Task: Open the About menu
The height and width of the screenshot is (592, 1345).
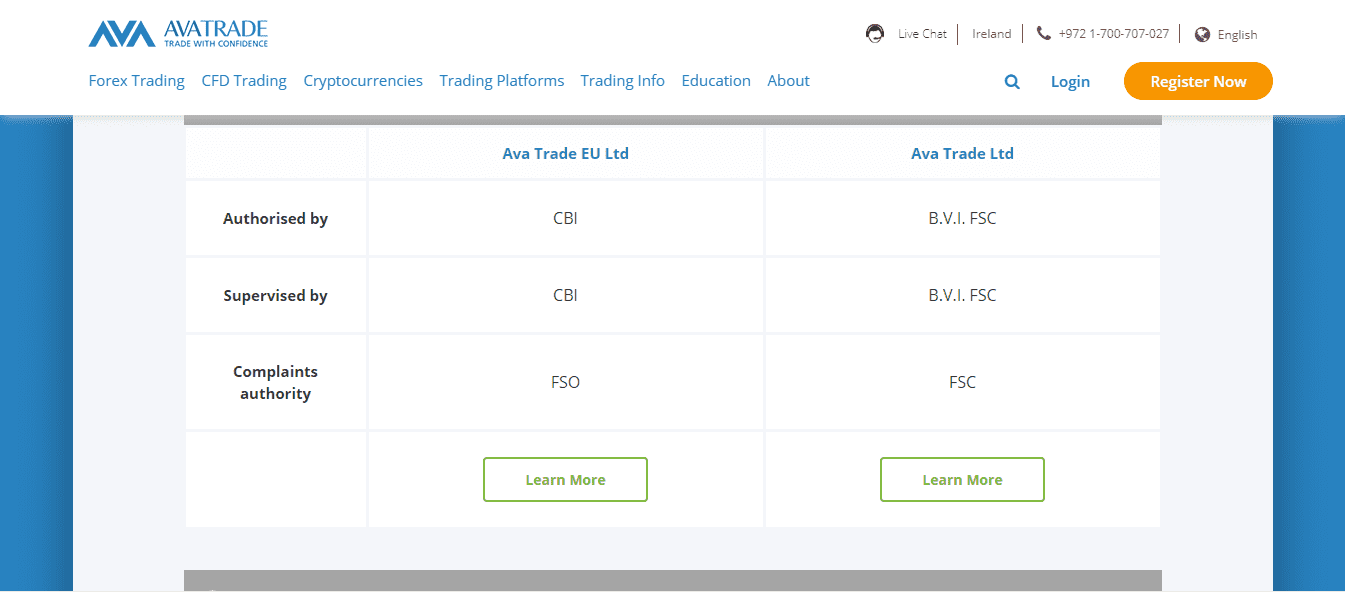Action: coord(788,81)
